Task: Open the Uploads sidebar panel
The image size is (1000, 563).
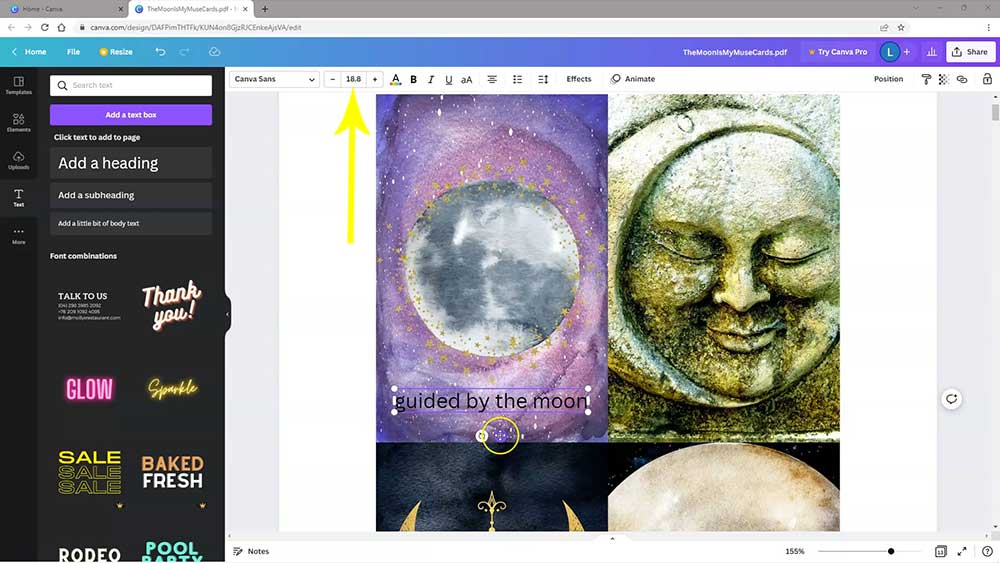Action: tap(18, 160)
